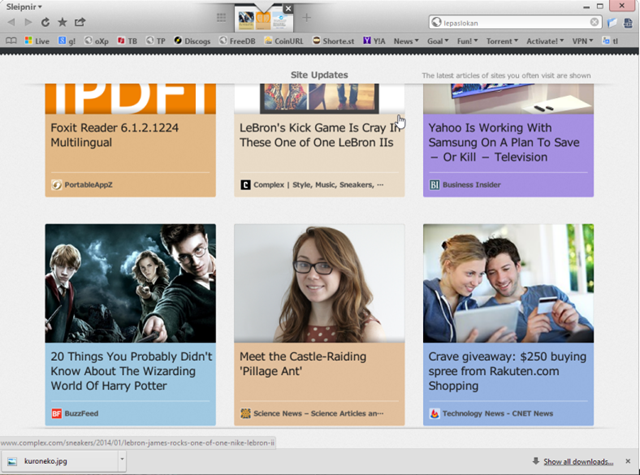Open the tab grid overview icon

[221, 18]
